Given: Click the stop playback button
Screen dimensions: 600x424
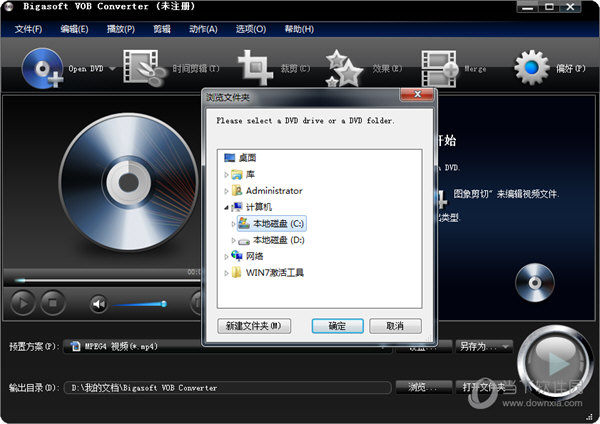Looking at the screenshot, I should (53, 303).
